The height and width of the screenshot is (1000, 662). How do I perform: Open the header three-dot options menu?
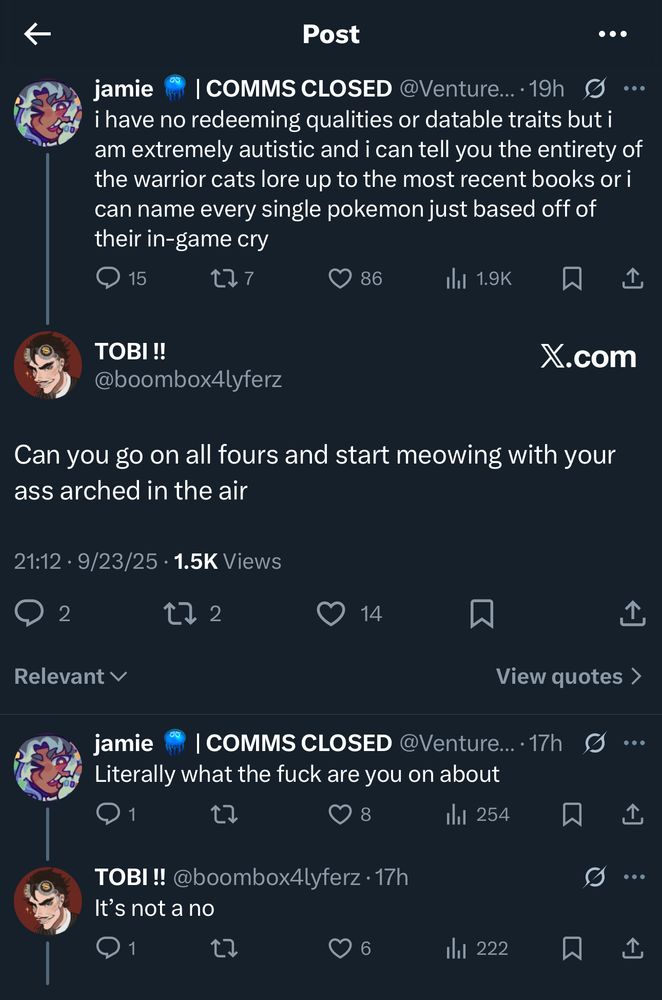[x=611, y=34]
